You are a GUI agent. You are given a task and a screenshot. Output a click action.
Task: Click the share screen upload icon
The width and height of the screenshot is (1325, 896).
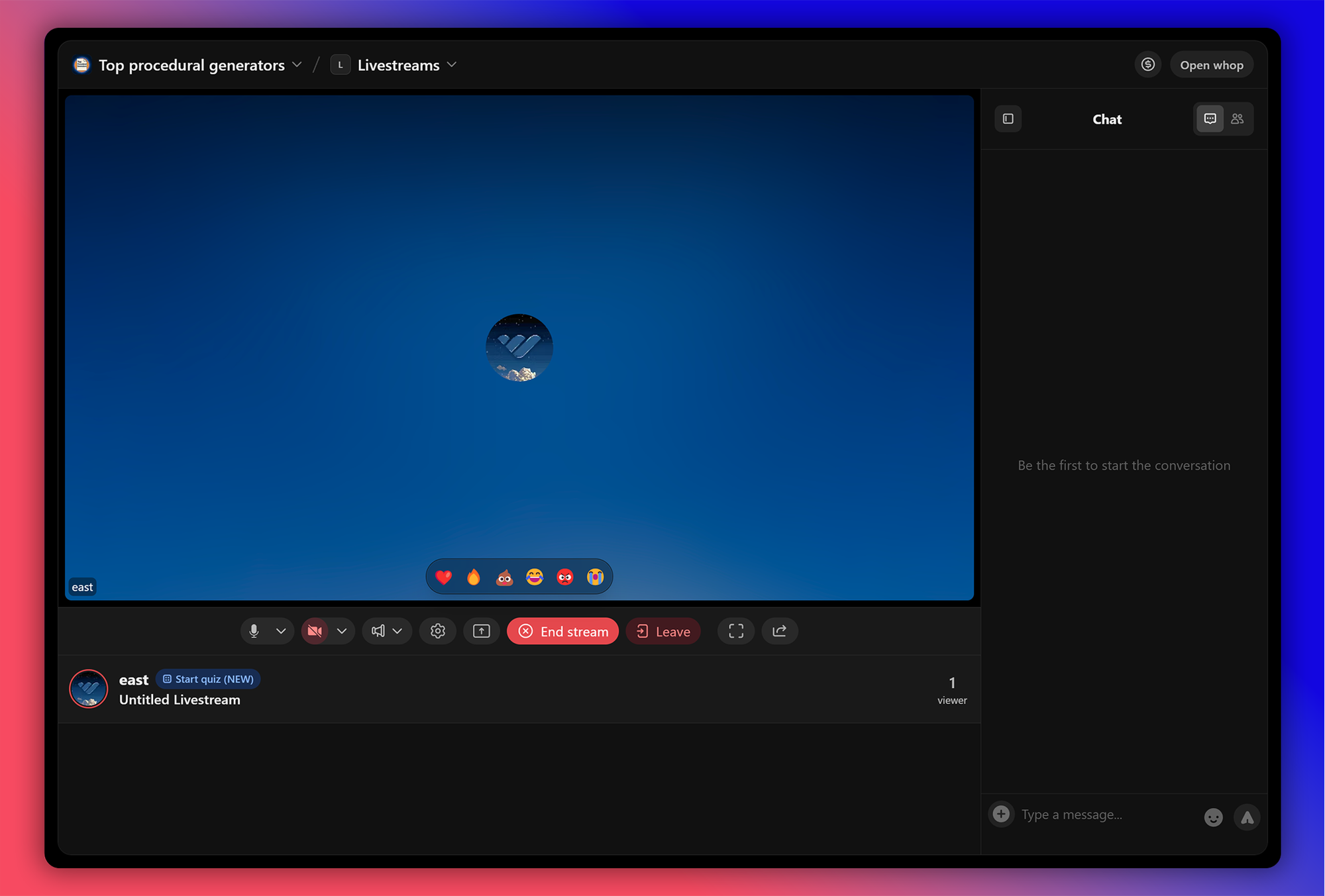(481, 631)
